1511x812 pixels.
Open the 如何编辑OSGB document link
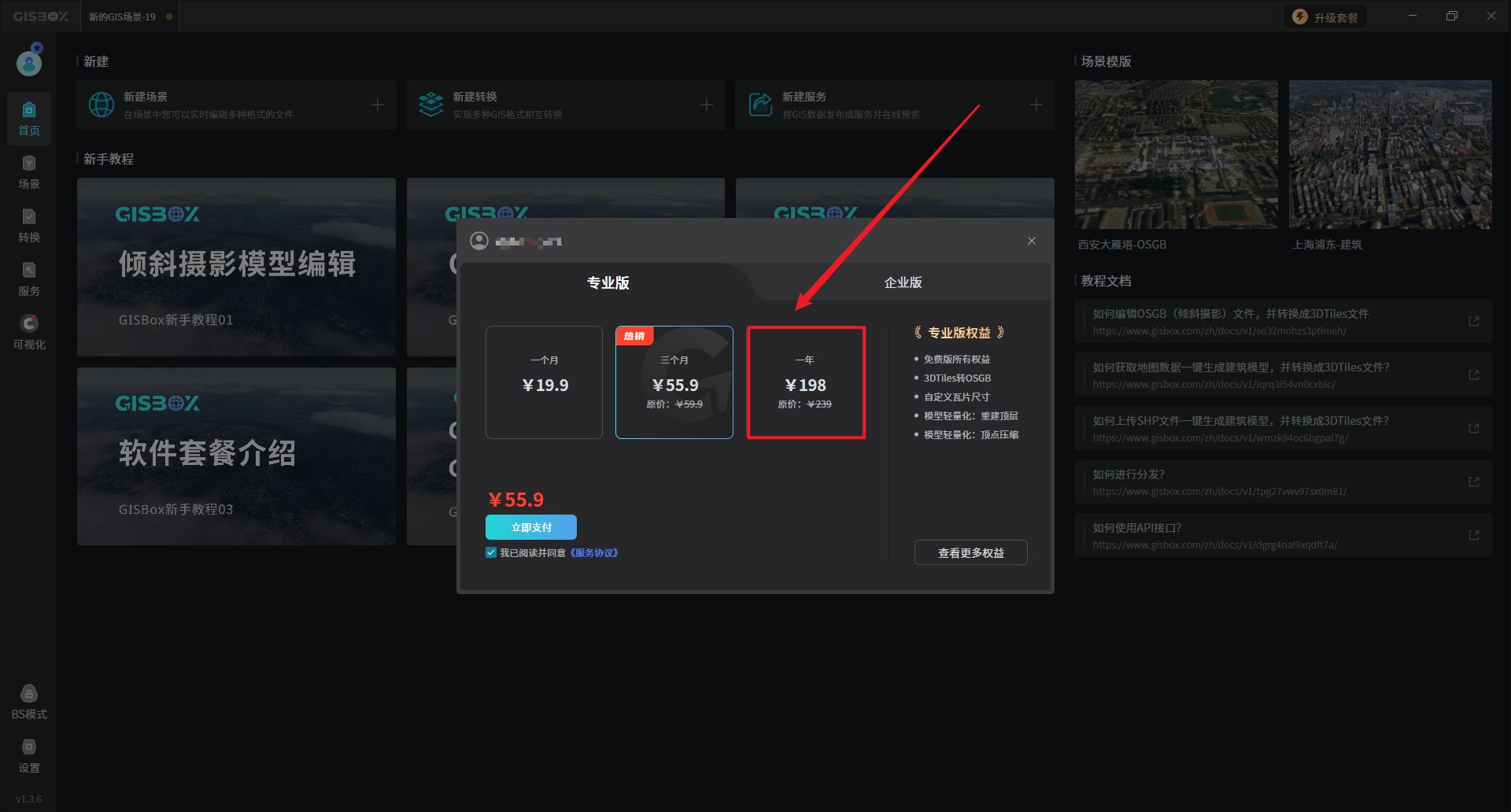coord(1284,321)
